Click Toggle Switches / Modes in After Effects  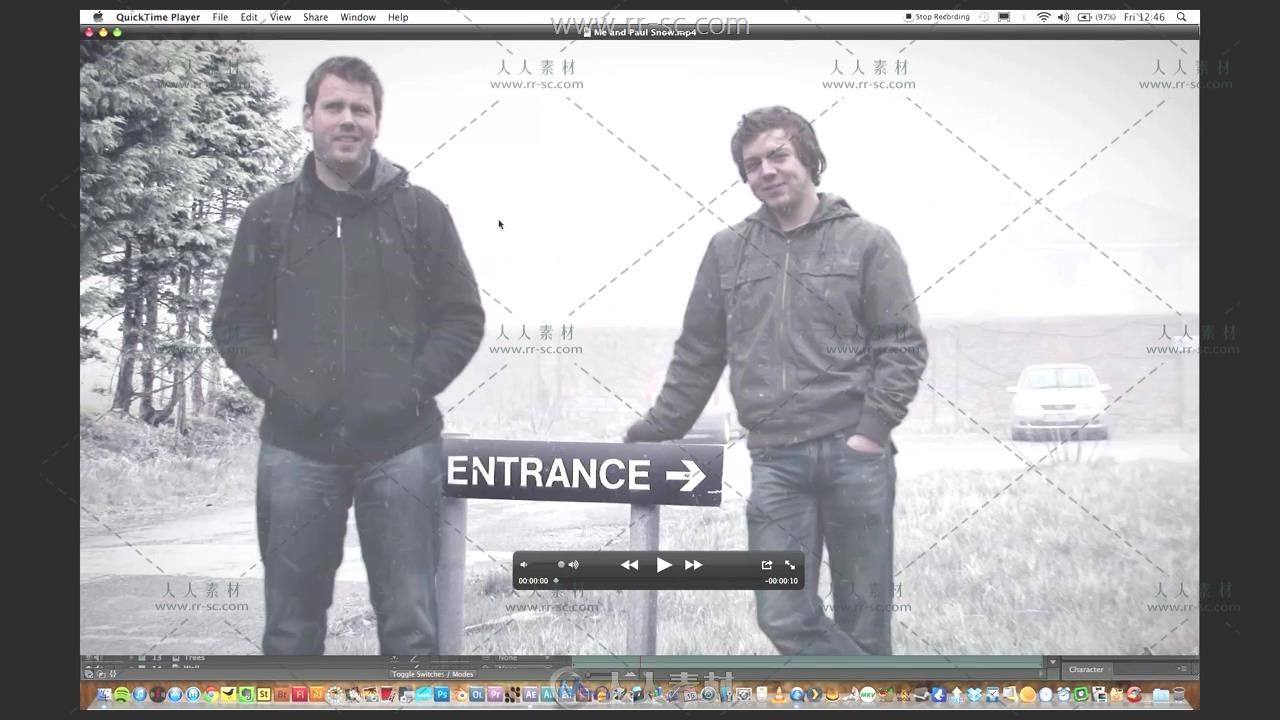[x=433, y=674]
